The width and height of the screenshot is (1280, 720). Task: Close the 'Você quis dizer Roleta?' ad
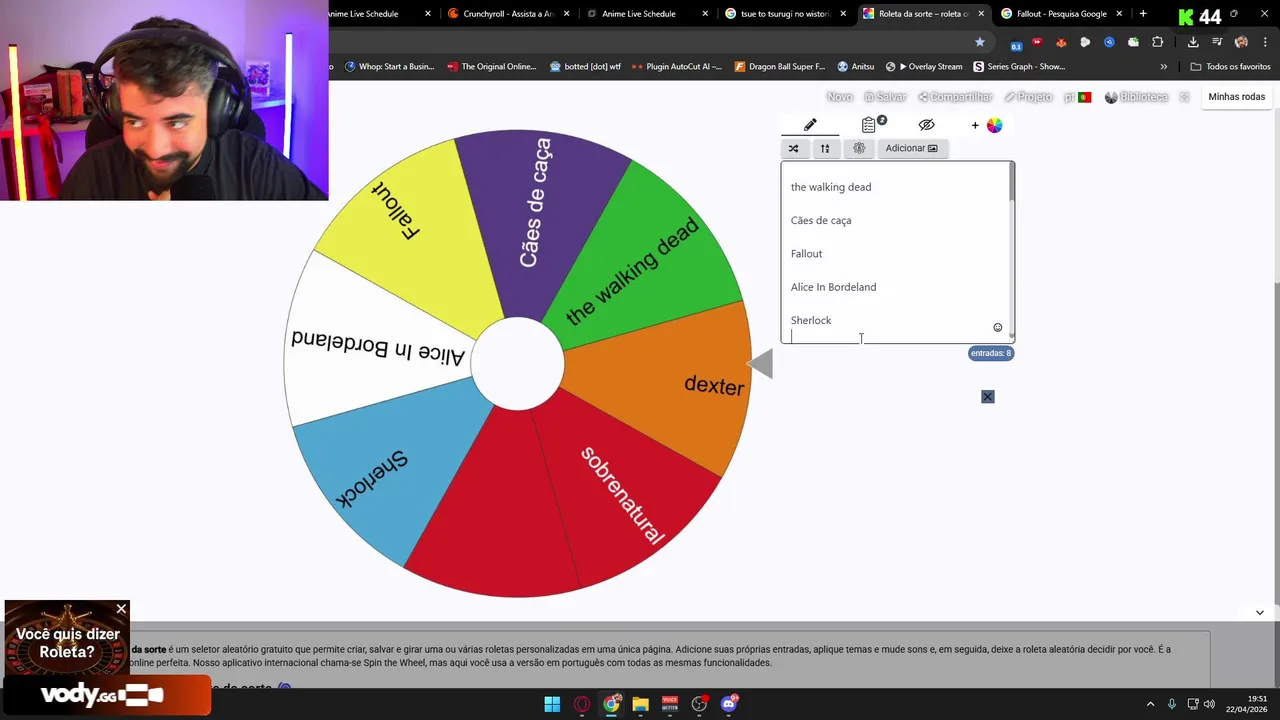[121, 609]
